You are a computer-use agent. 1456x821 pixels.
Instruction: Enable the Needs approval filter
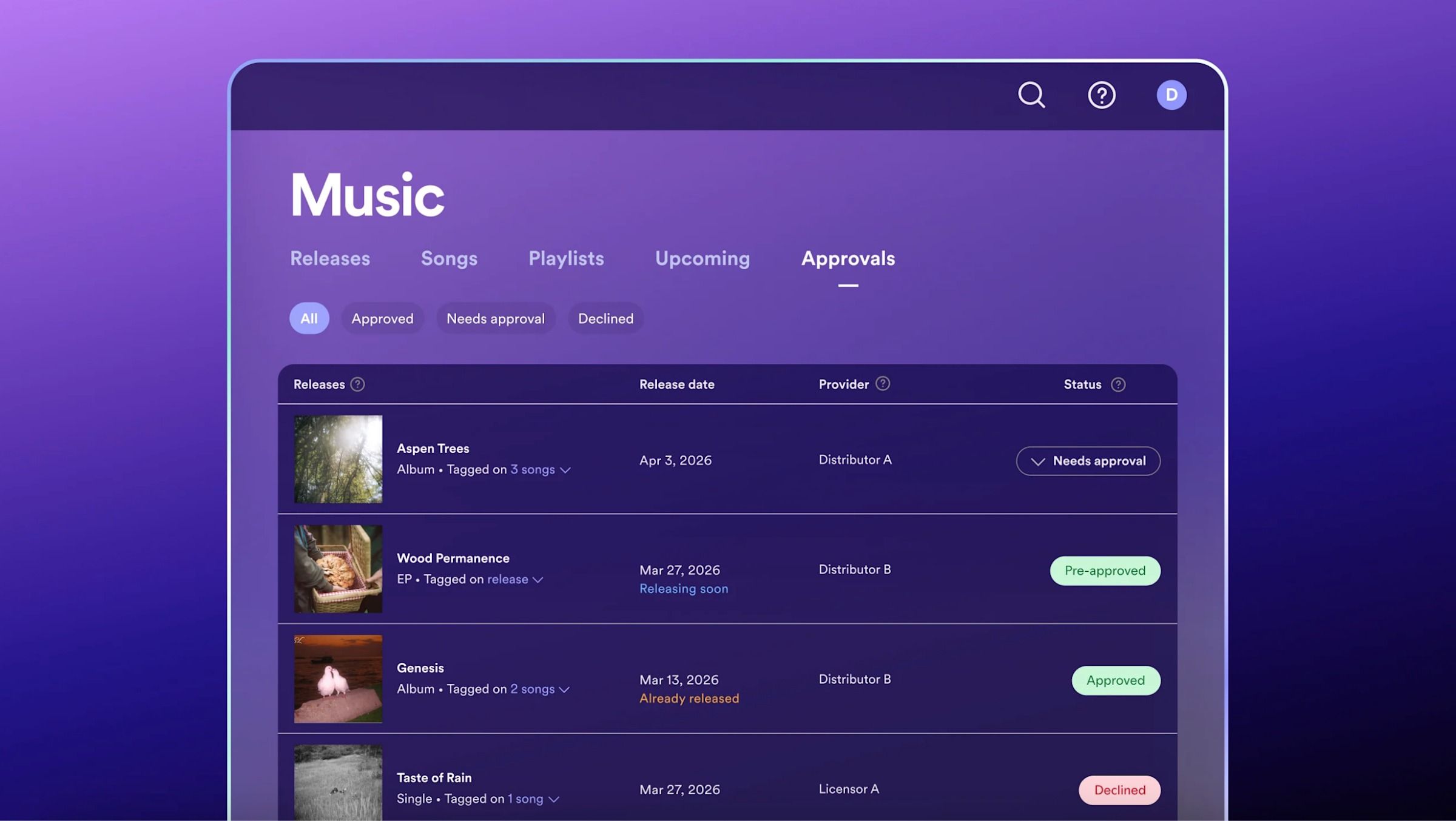495,318
